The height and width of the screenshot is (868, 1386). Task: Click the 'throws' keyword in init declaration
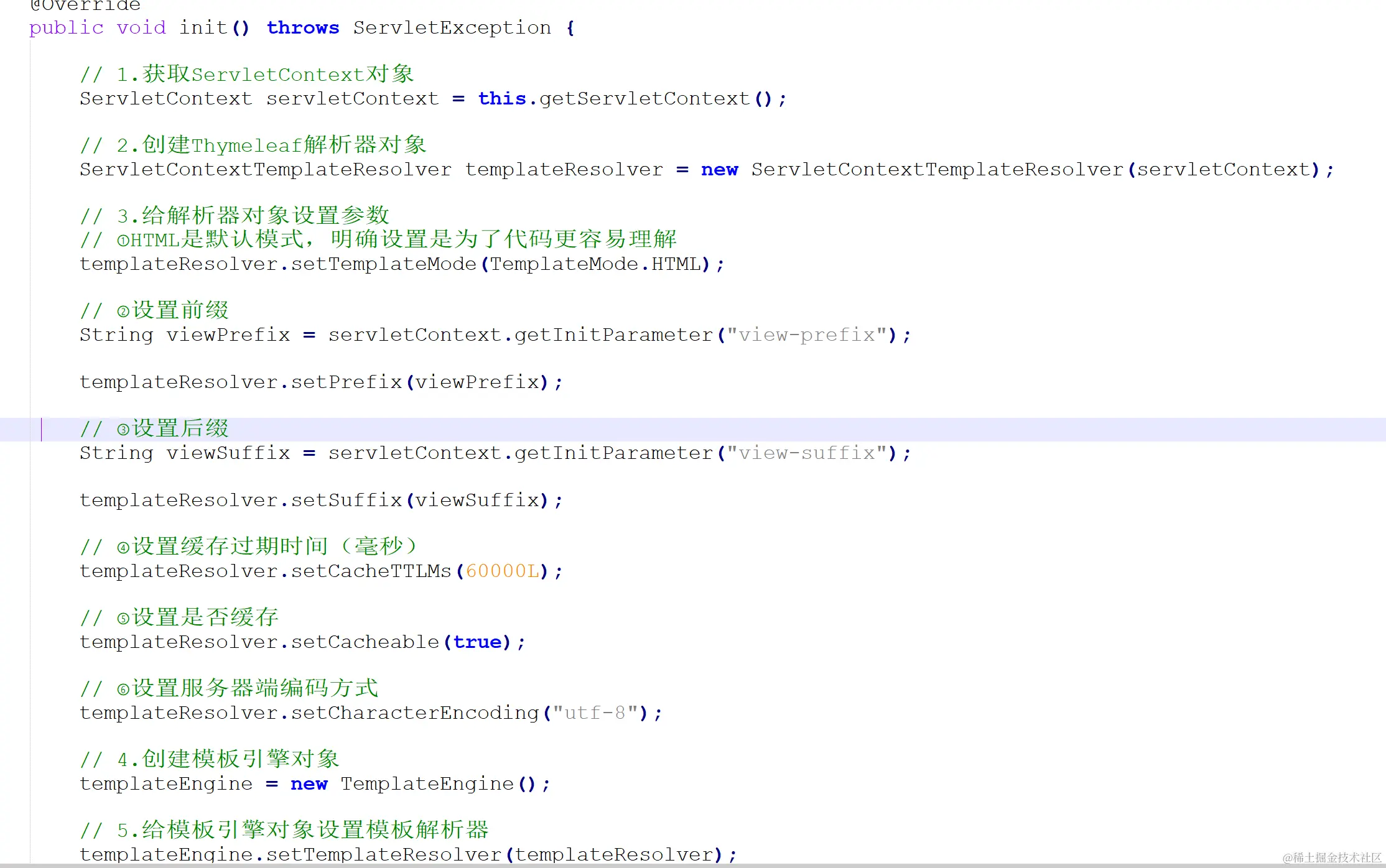303,28
